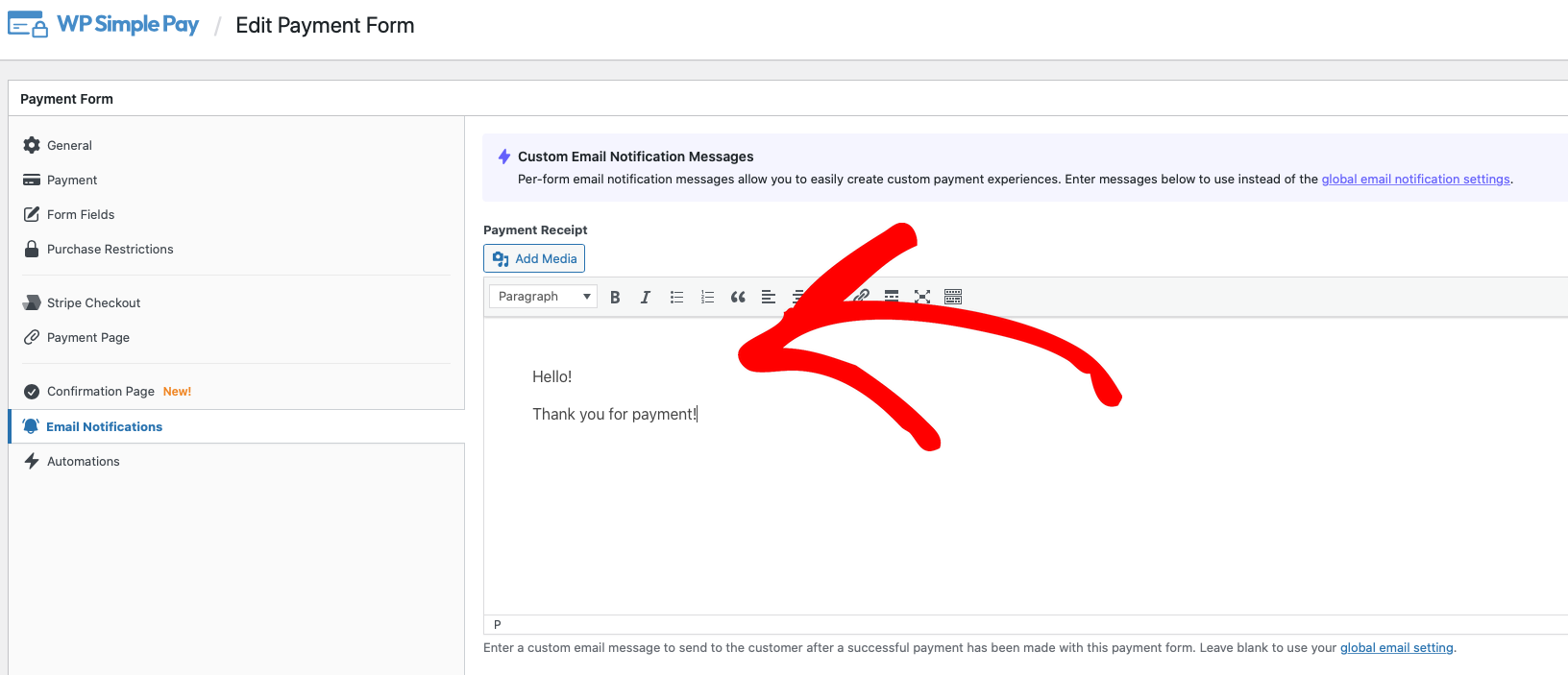Click the Add Media button
Image resolution: width=1568 pixels, height=675 pixels.
(534, 258)
